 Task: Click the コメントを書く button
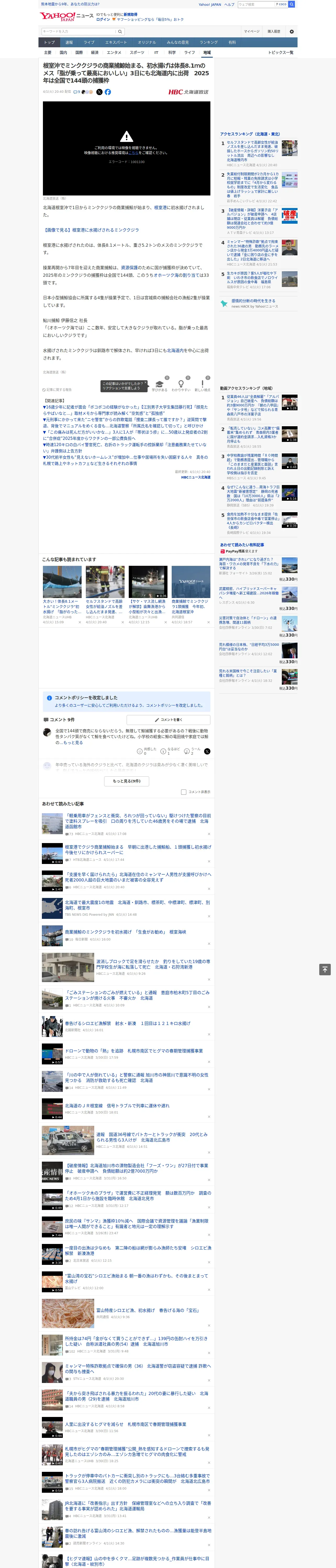[x=168, y=719]
